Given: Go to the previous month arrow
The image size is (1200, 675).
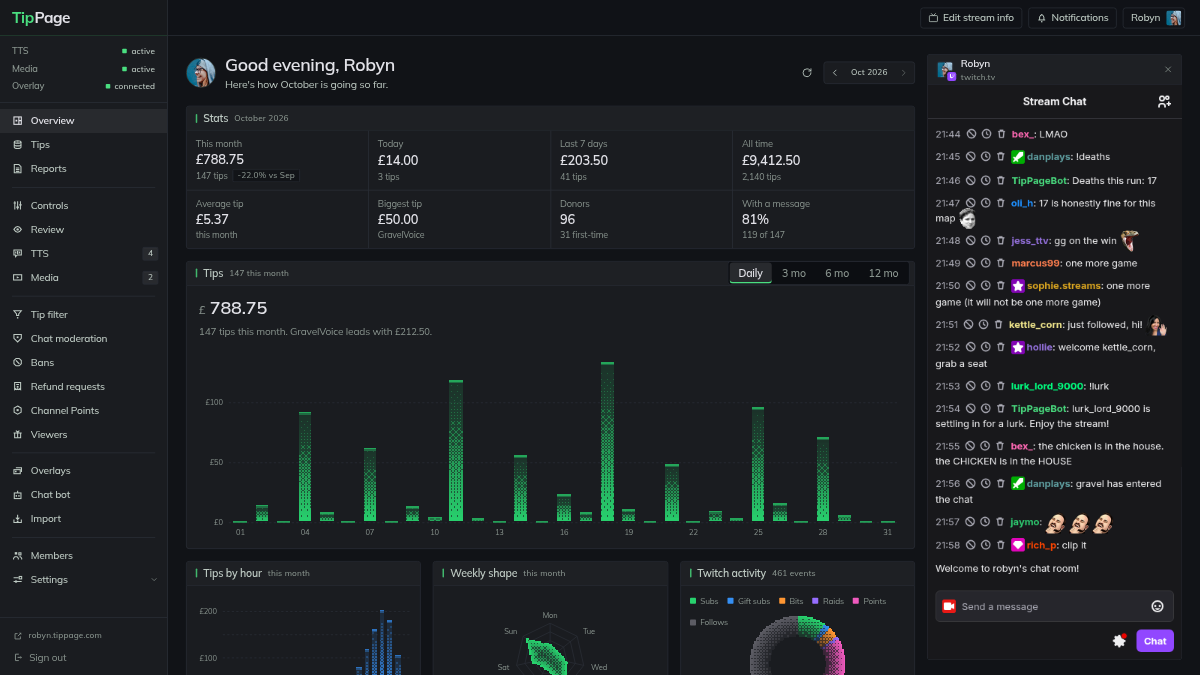Looking at the screenshot, I should pos(835,73).
